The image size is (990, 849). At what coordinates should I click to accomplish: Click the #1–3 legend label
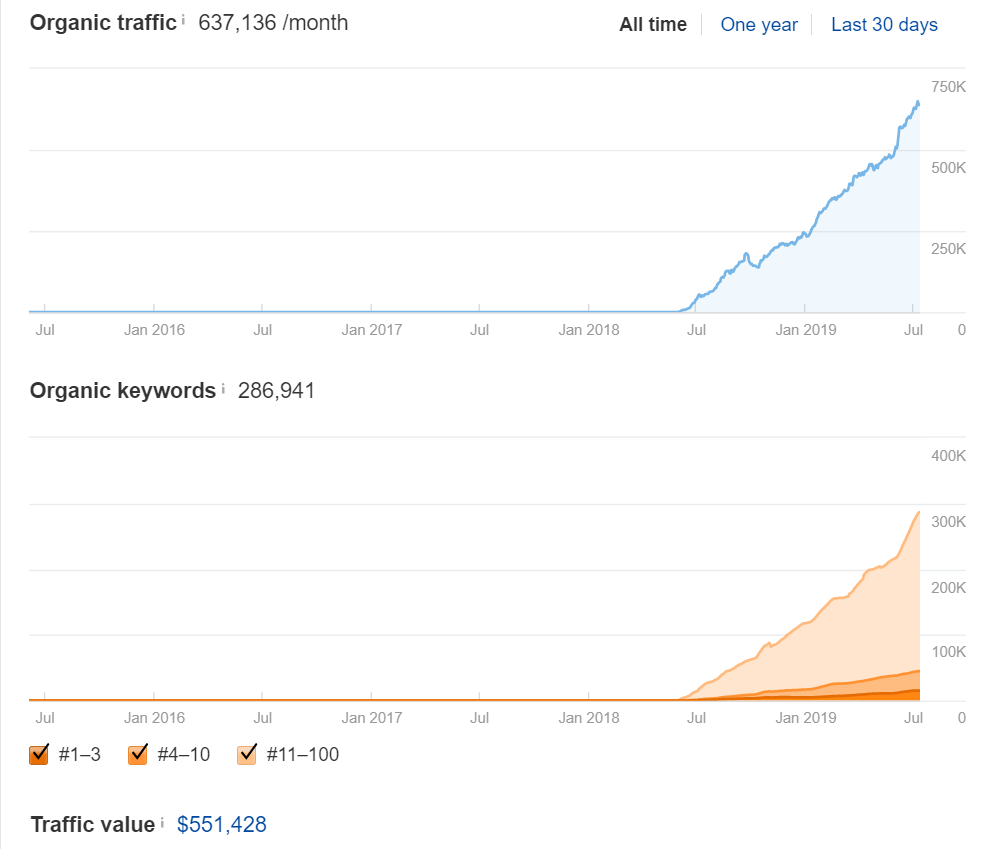click(80, 754)
